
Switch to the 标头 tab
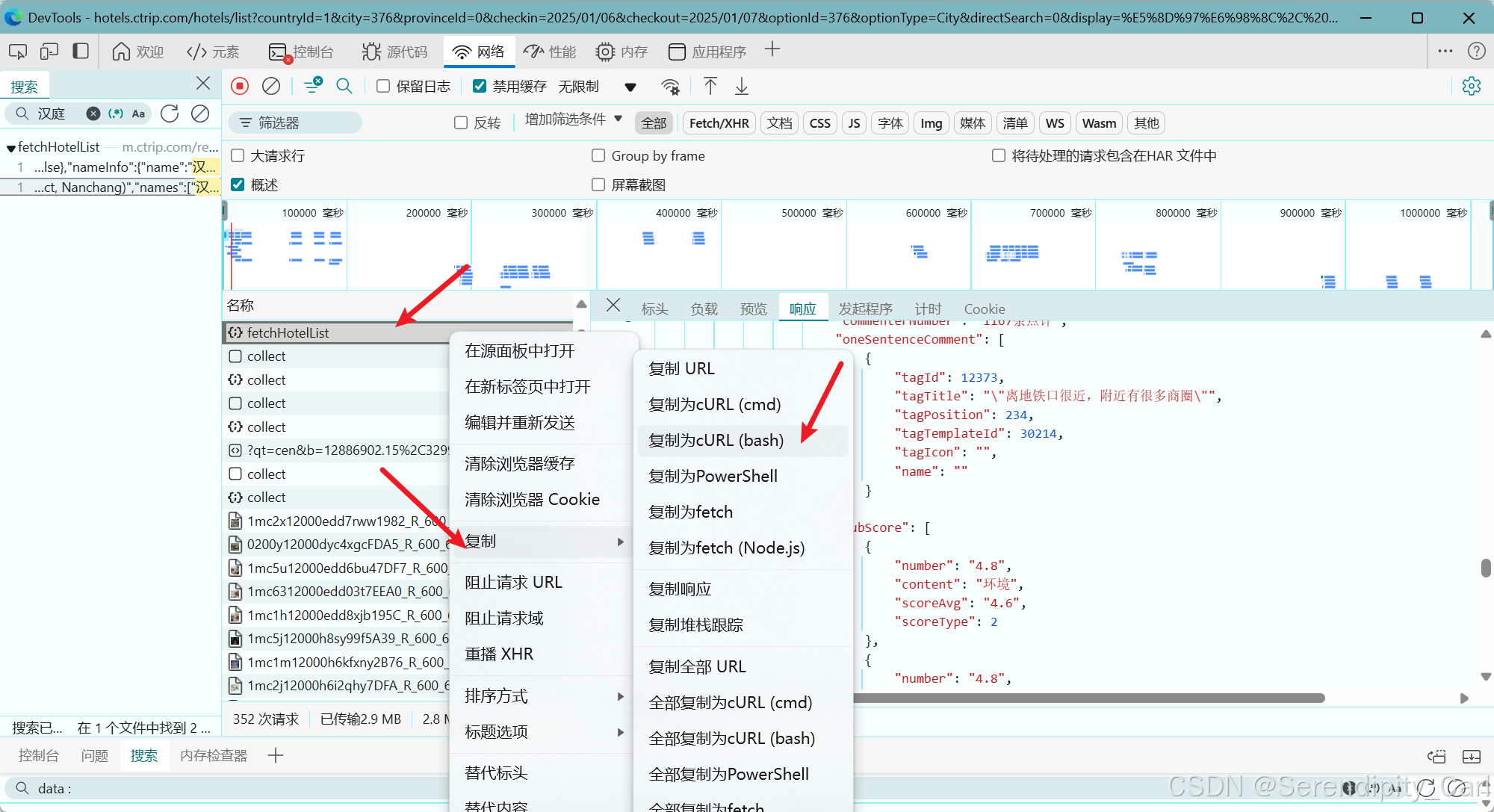coord(654,309)
